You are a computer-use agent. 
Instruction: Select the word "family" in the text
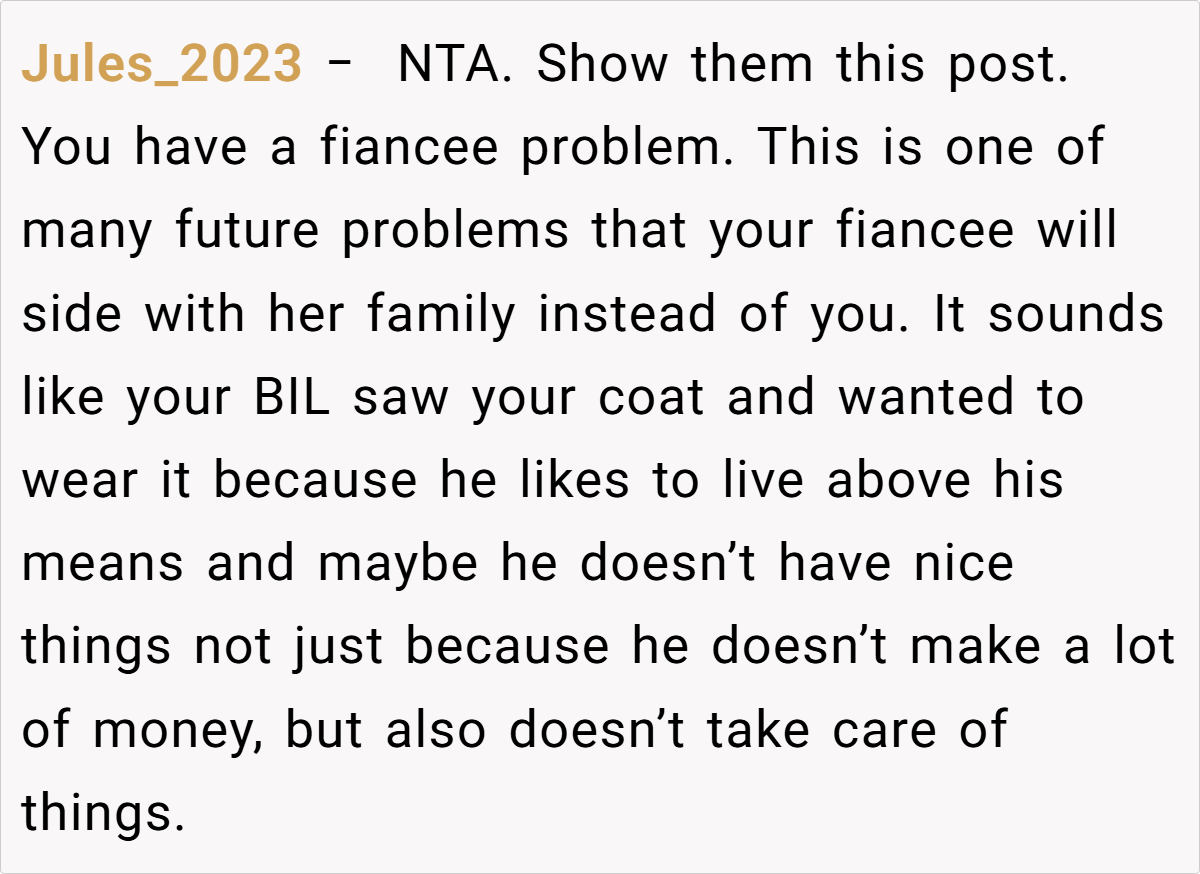441,315
